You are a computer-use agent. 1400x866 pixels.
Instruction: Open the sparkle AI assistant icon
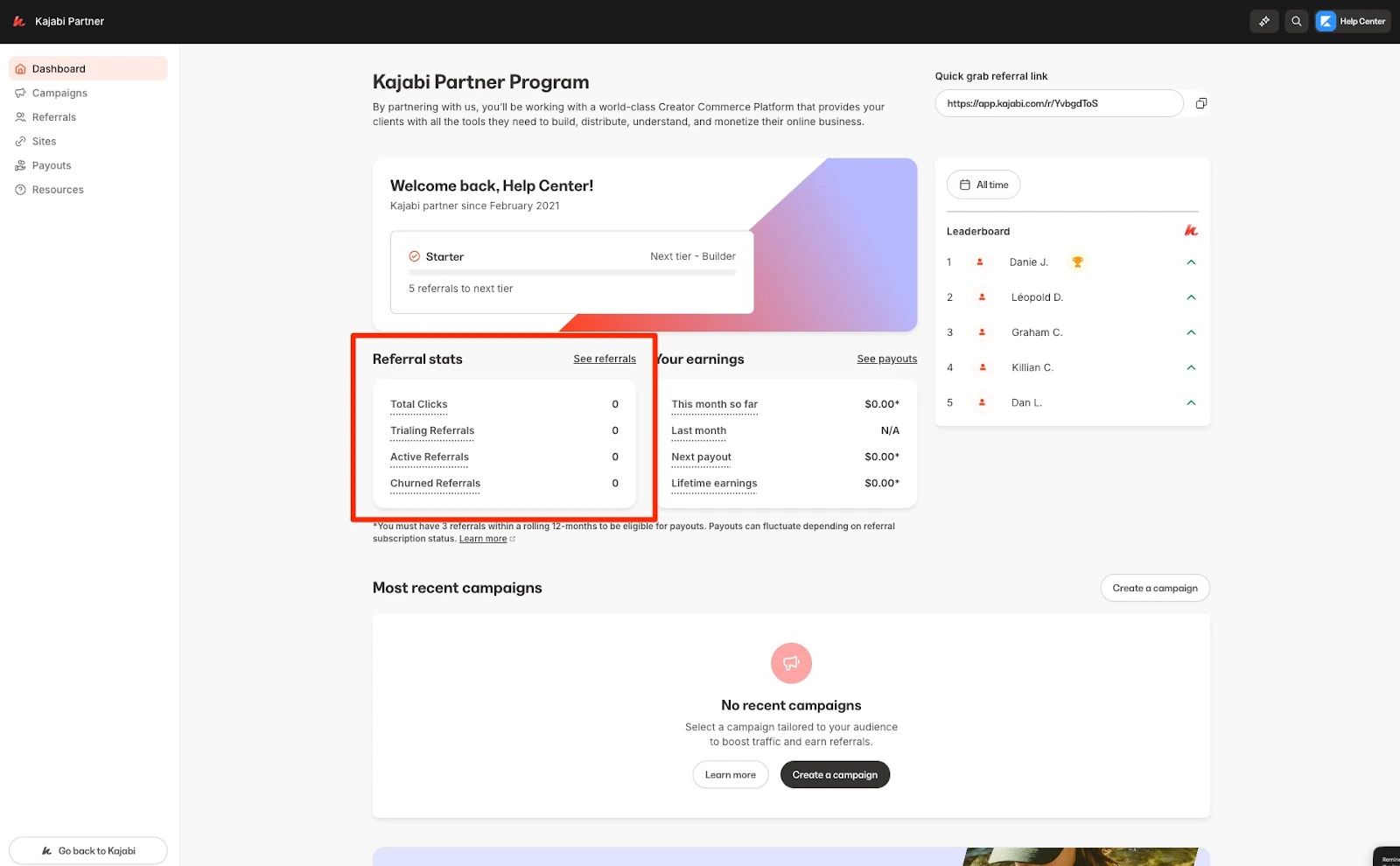pos(1264,21)
